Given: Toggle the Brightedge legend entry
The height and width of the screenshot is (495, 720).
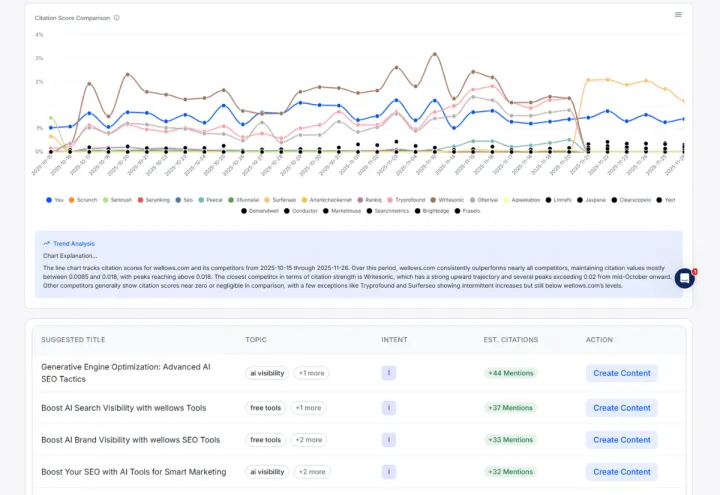Looking at the screenshot, I should (432, 211).
